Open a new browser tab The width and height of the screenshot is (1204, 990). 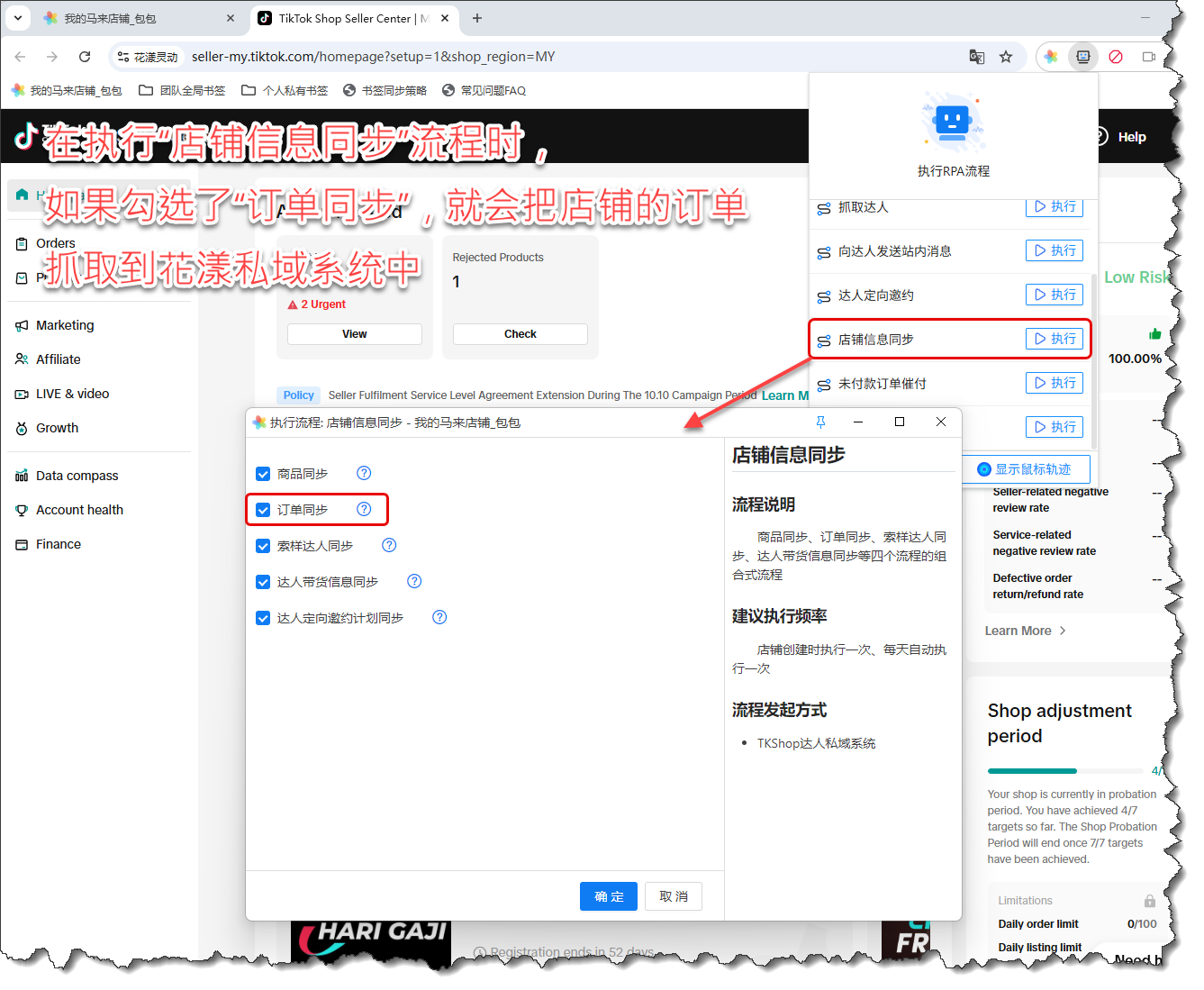(x=477, y=18)
